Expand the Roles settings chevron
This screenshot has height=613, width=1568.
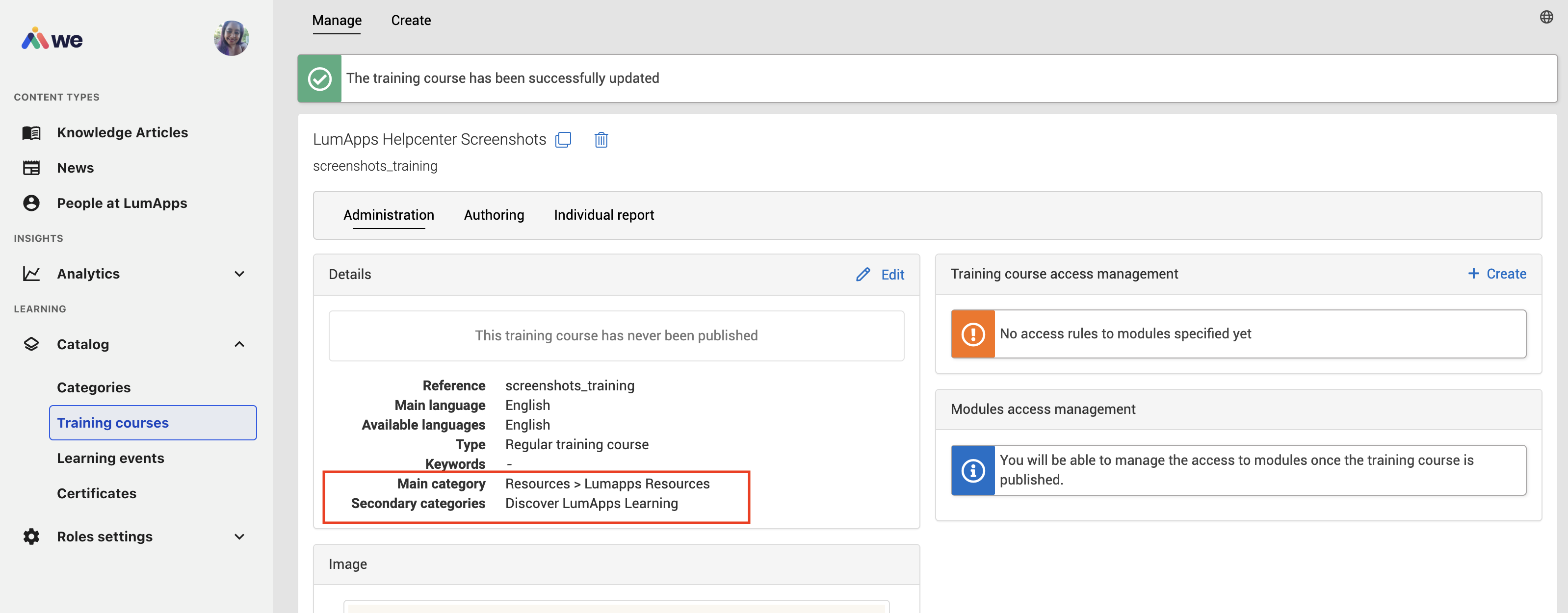click(x=239, y=536)
